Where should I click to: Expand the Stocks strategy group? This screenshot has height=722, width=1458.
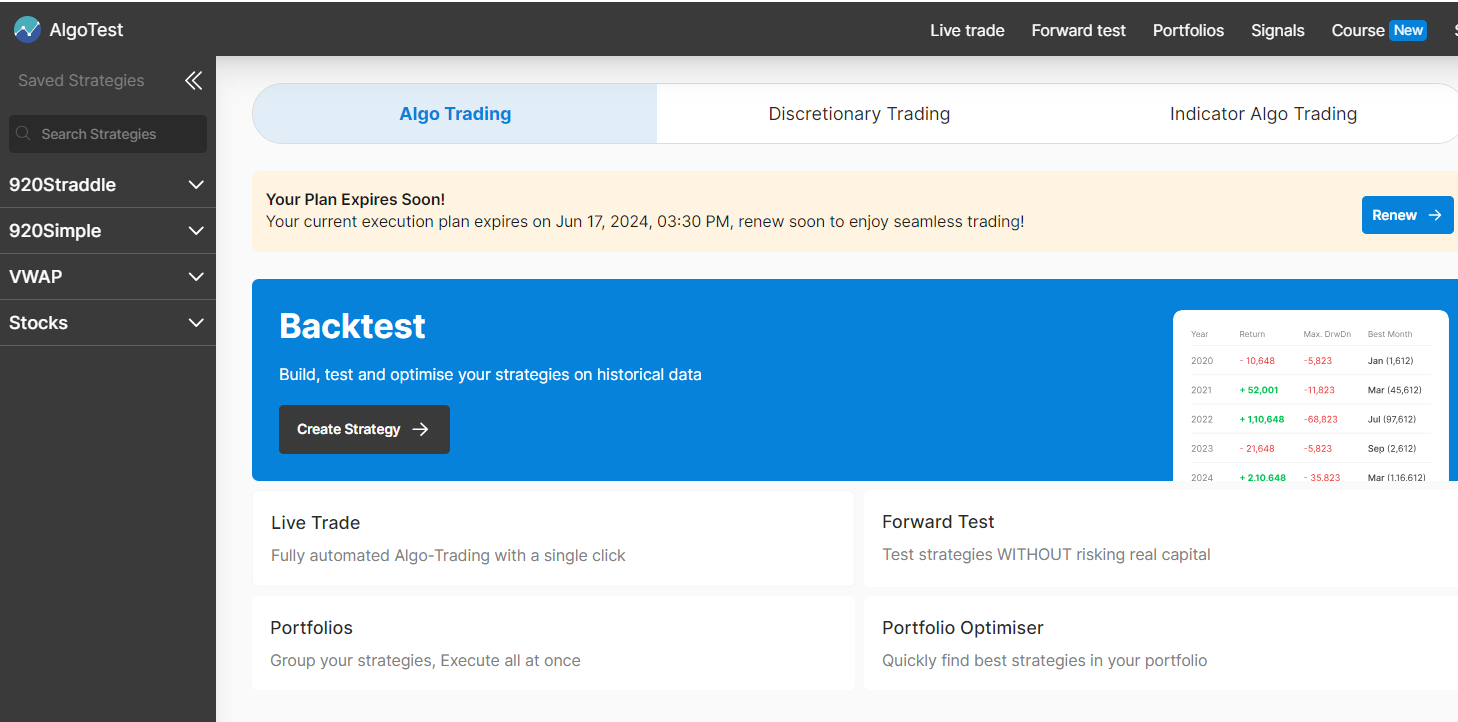tap(196, 323)
